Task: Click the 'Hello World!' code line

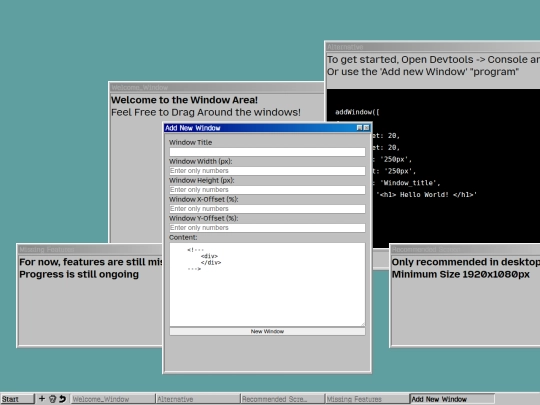Action: (x=426, y=195)
